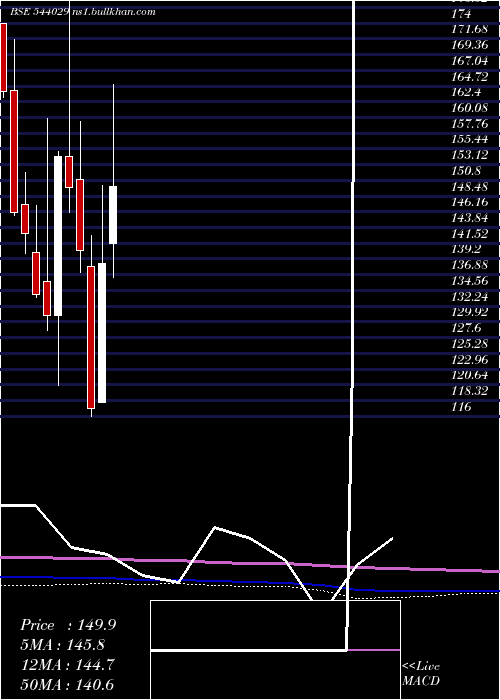This screenshot has height=700, width=500.
Task: Click the 116 price axis label
Action: tap(461, 407)
